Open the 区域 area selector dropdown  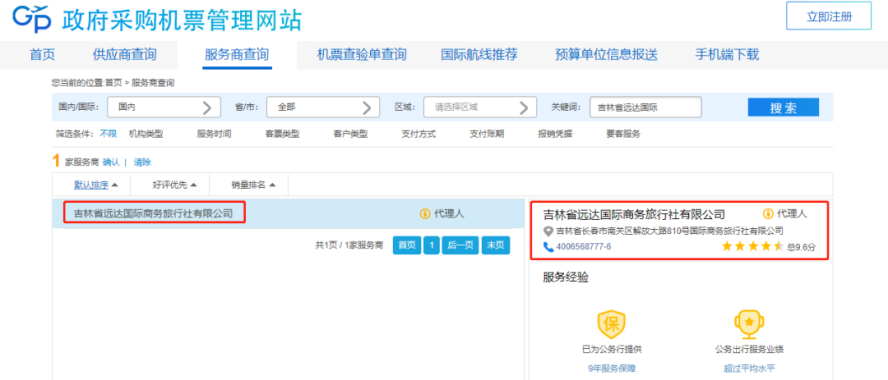tap(480, 106)
